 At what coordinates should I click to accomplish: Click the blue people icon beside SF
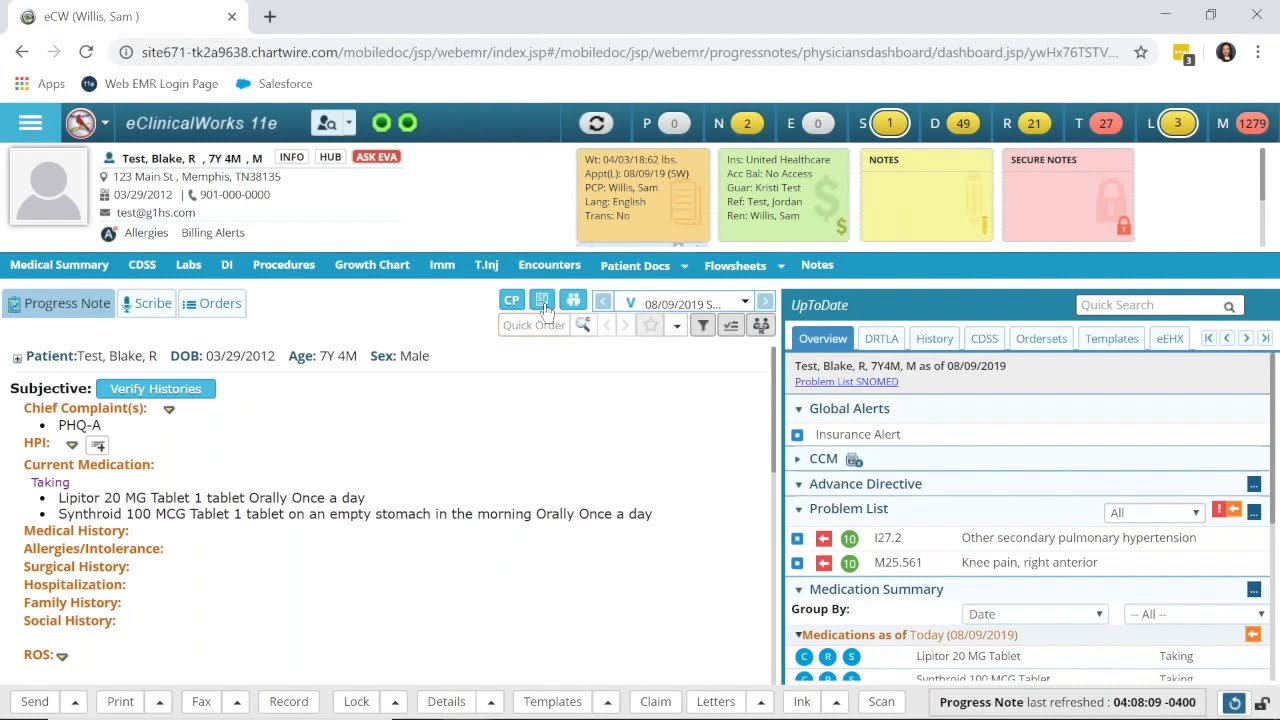point(573,301)
